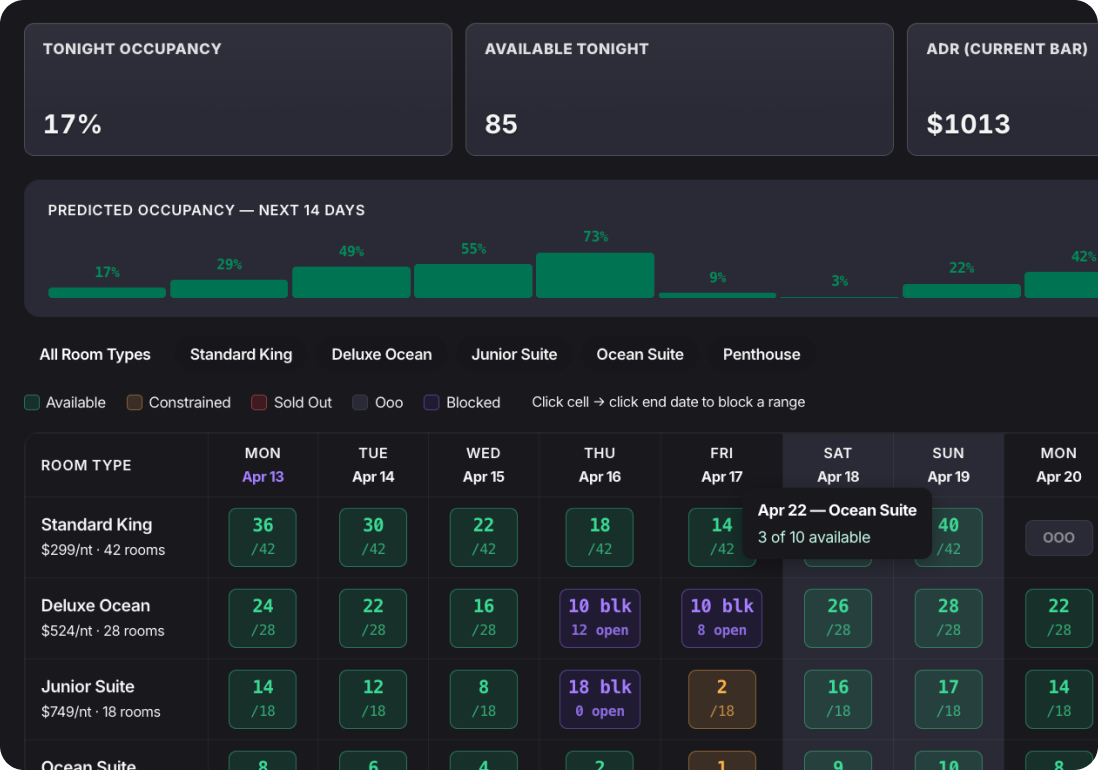The image size is (1098, 770).
Task: Filter by Penthouse room type
Action: click(x=761, y=354)
